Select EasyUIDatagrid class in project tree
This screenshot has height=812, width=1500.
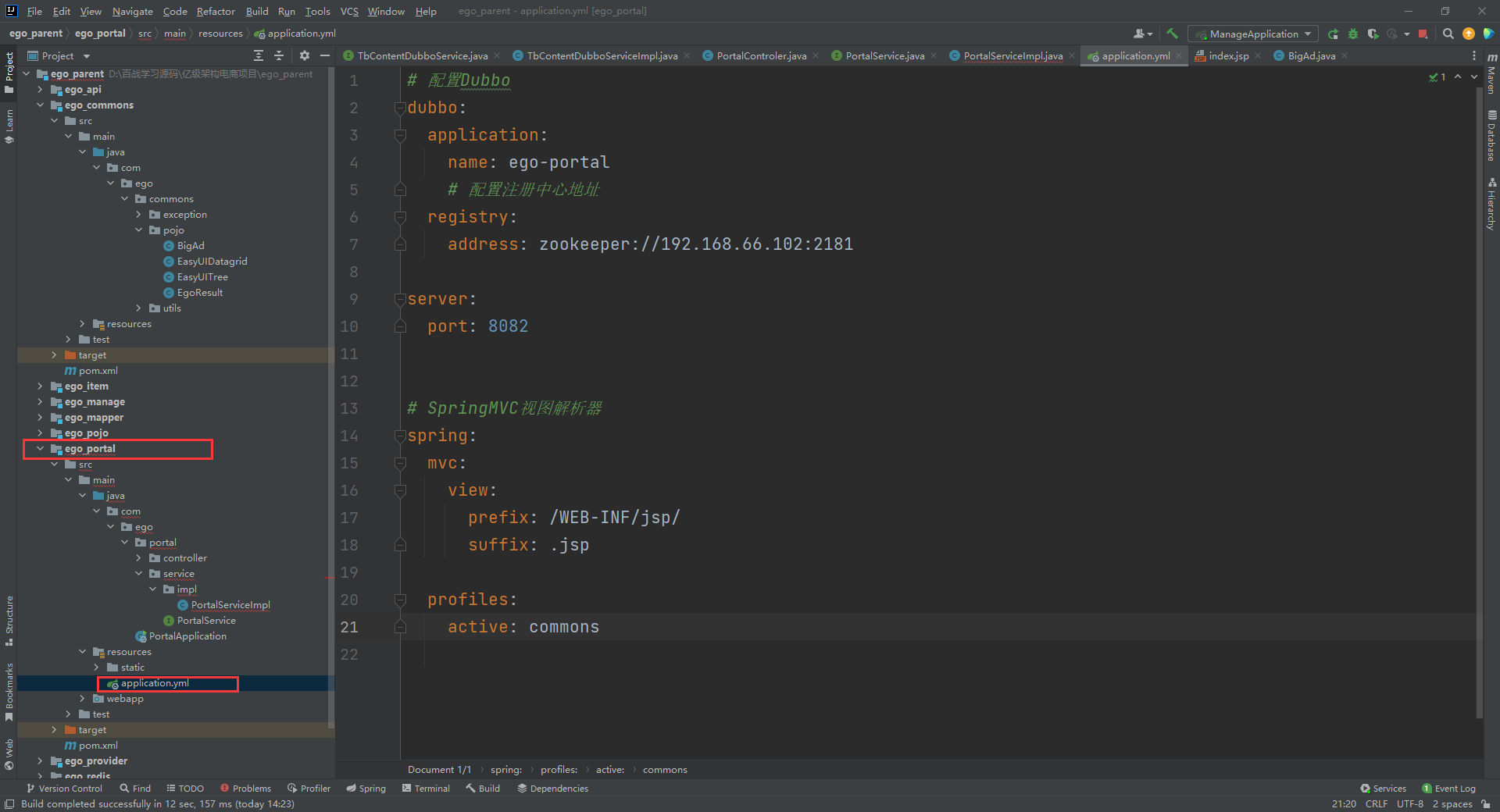click(x=212, y=262)
